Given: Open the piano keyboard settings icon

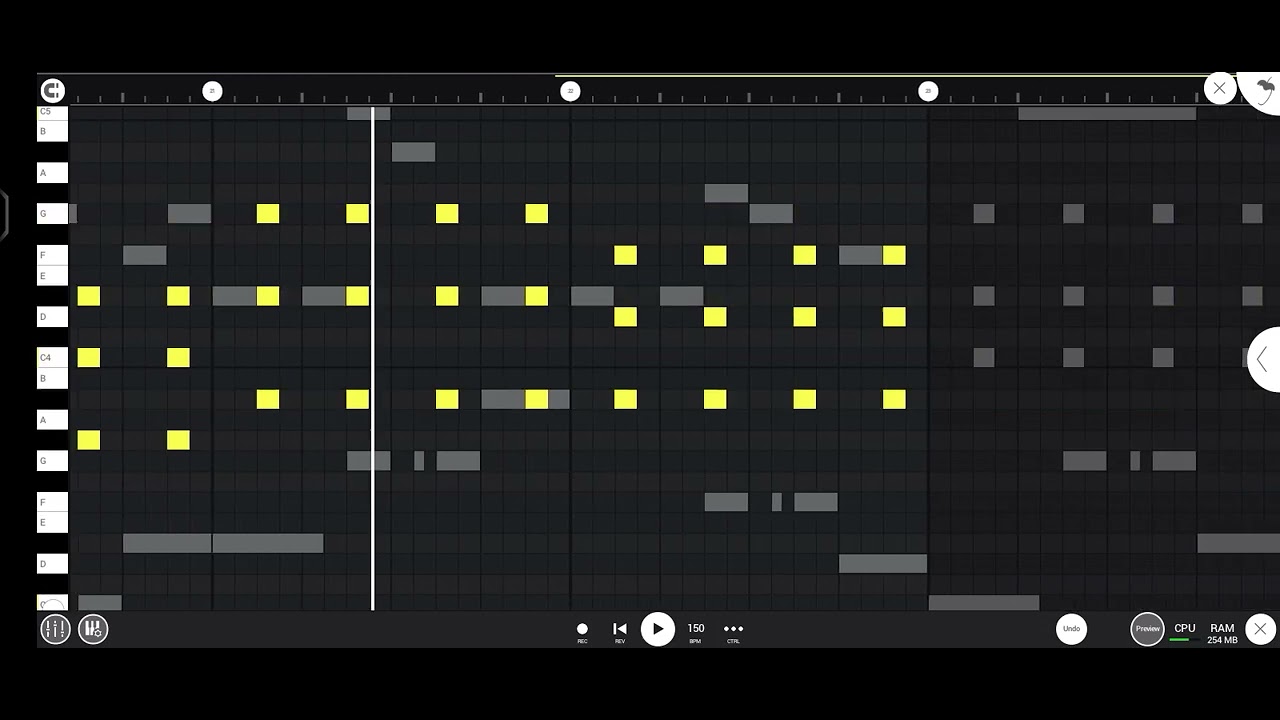Looking at the screenshot, I should 93,629.
